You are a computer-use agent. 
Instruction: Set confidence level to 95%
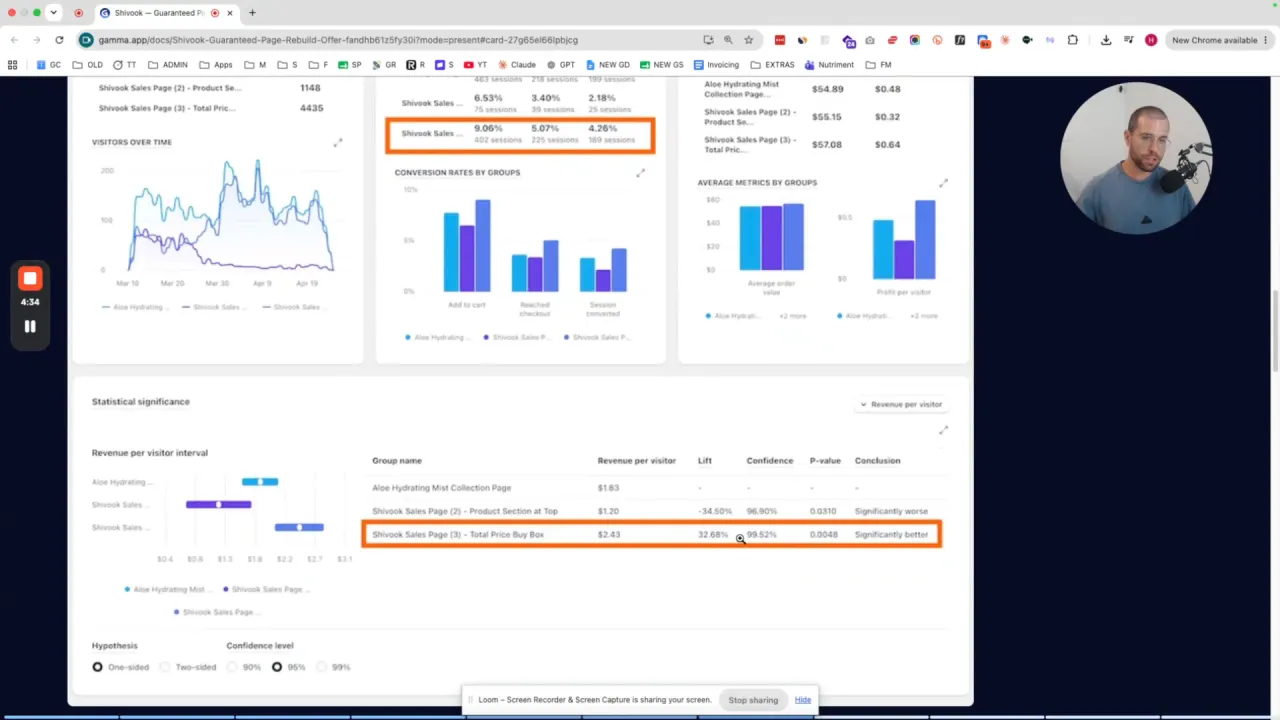[x=289, y=667]
